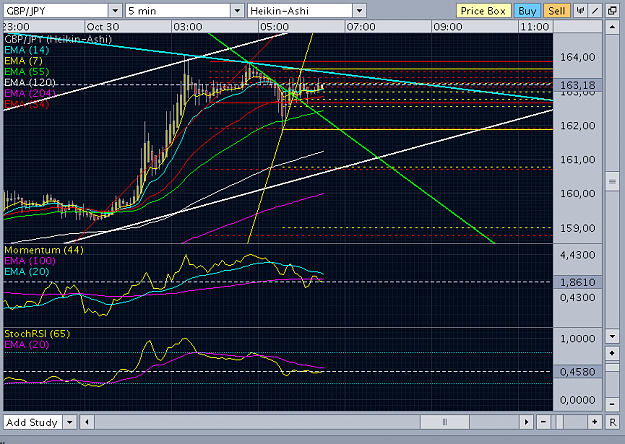Select EMA (20) label in StochRSI panel
This screenshot has width=625, height=444.
[x=27, y=344]
